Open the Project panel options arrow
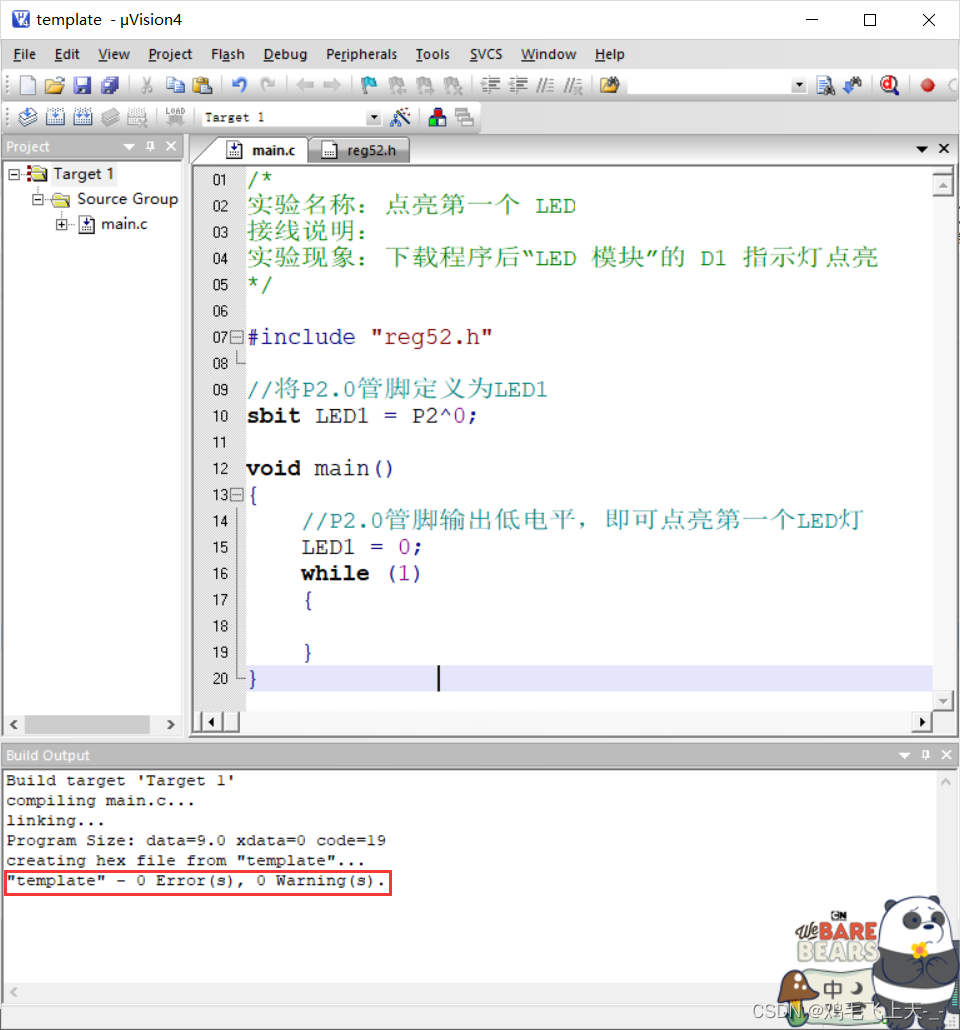This screenshot has height=1030, width=960. coord(129,146)
